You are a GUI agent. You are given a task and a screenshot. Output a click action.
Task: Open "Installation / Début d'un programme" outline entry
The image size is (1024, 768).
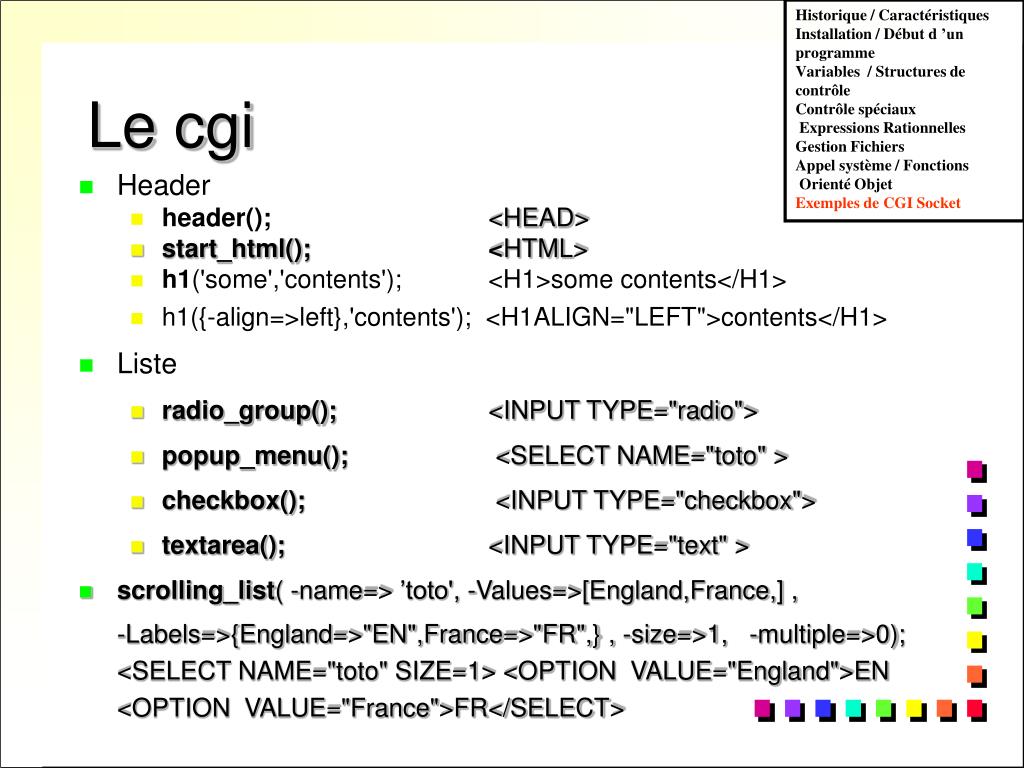coord(879,43)
